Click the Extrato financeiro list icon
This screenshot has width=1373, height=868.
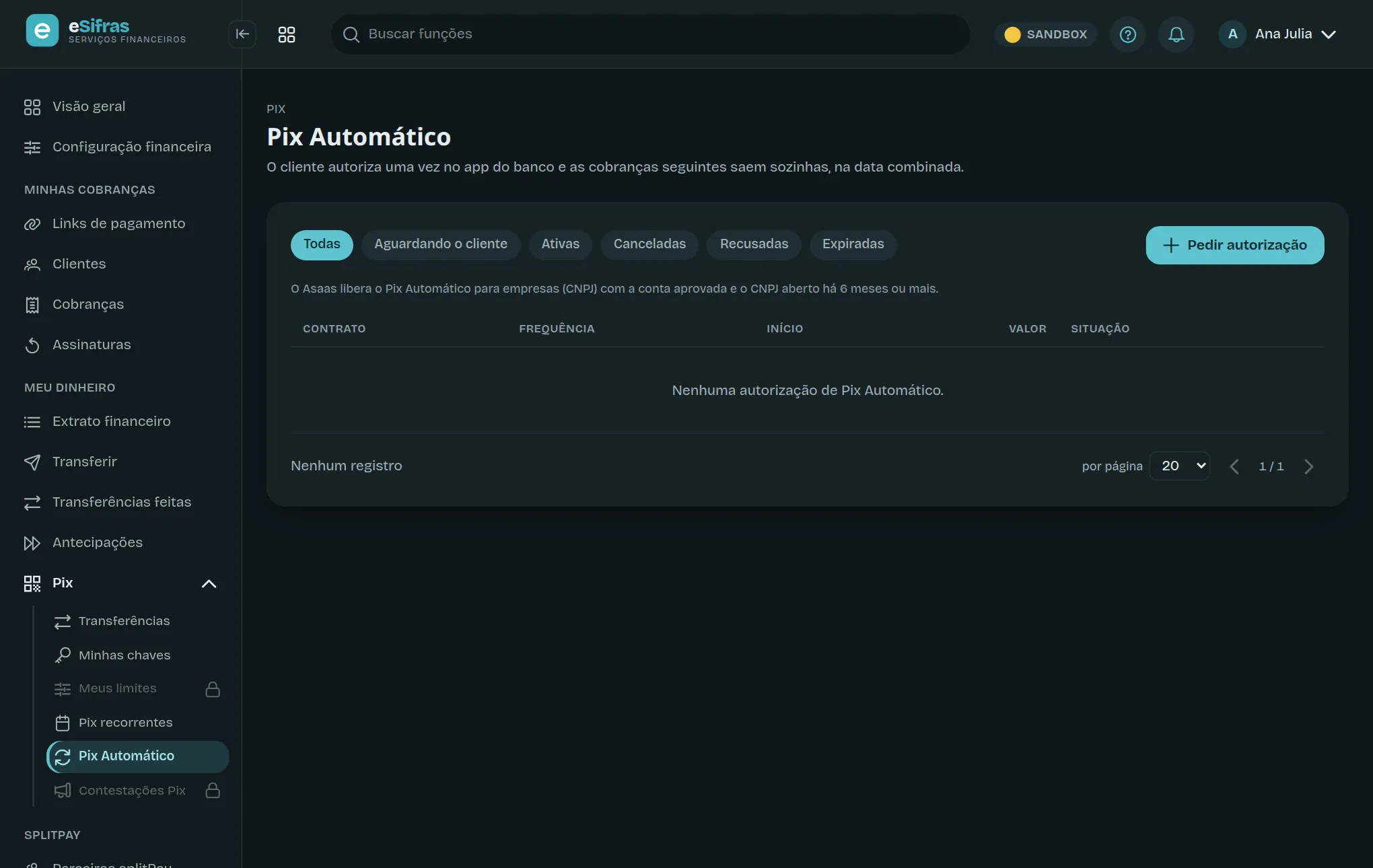[x=32, y=422]
